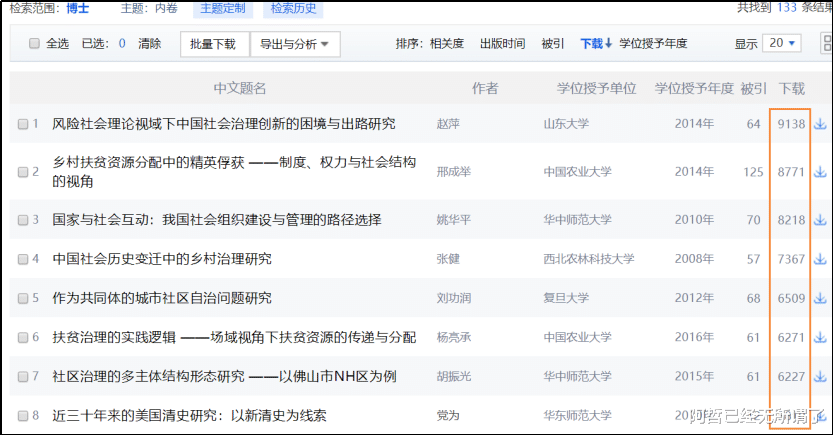Toggle the 下载 sort order

(596, 44)
